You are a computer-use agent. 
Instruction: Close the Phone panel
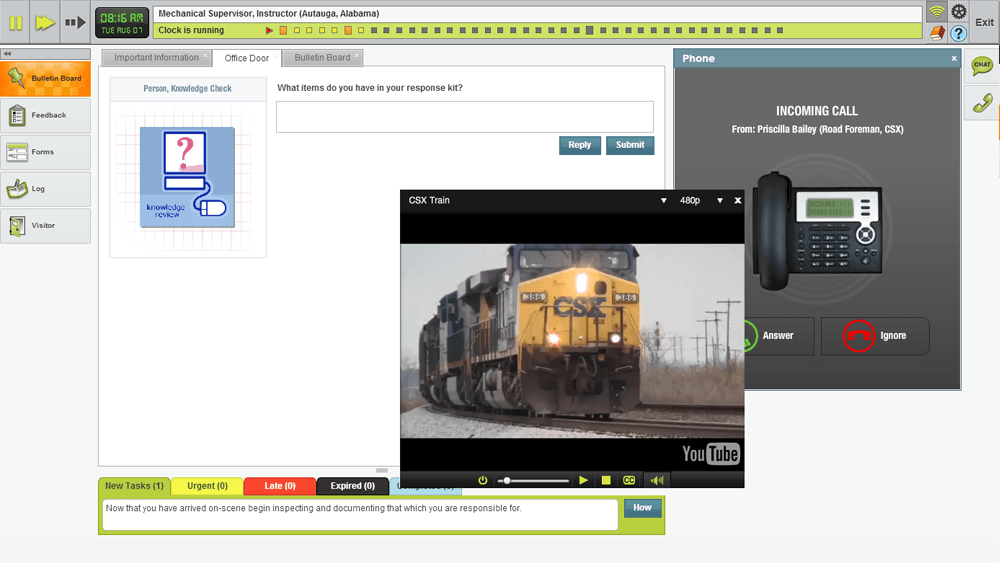pyautogui.click(x=954, y=59)
